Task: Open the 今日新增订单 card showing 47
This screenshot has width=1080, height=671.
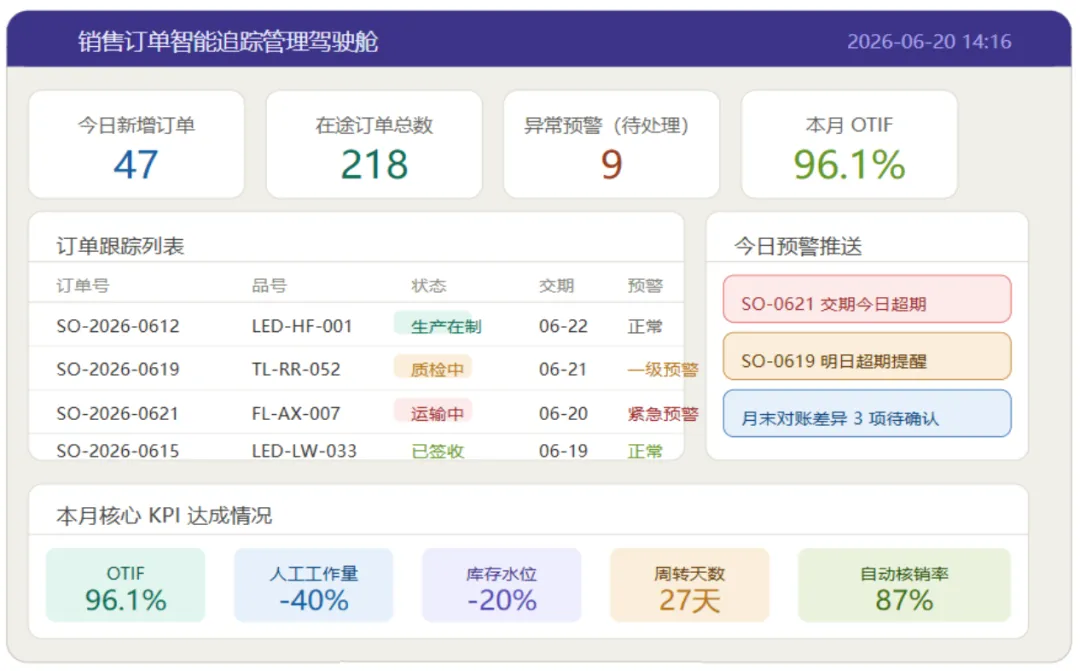Action: [136, 145]
